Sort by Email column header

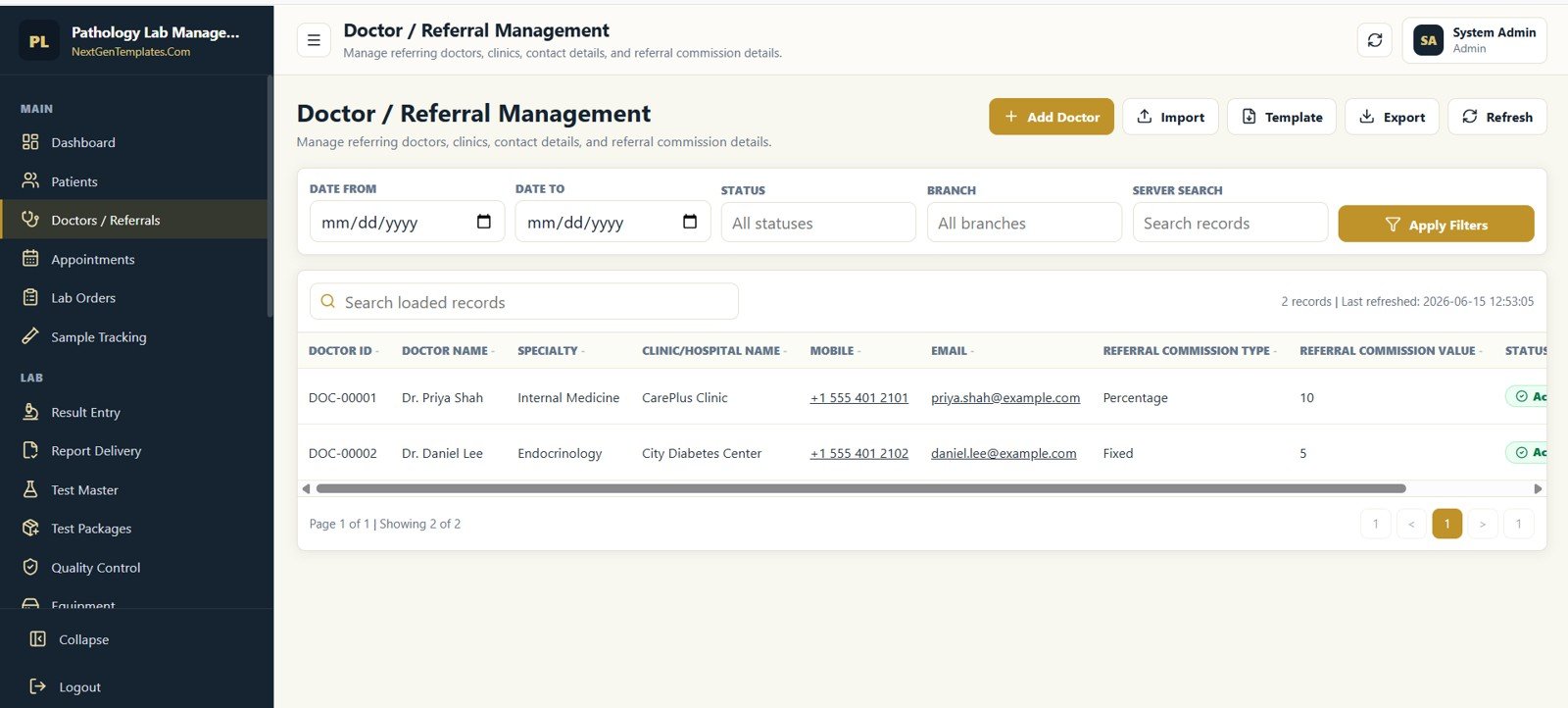[952, 350]
